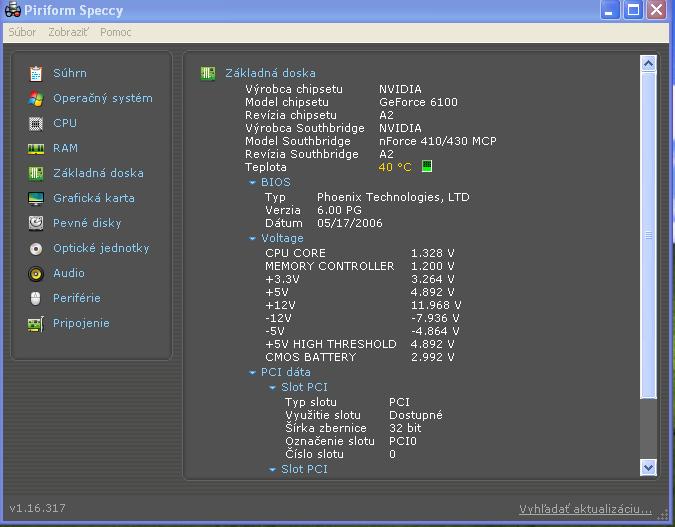Click the 11.968 V value

click(436, 305)
